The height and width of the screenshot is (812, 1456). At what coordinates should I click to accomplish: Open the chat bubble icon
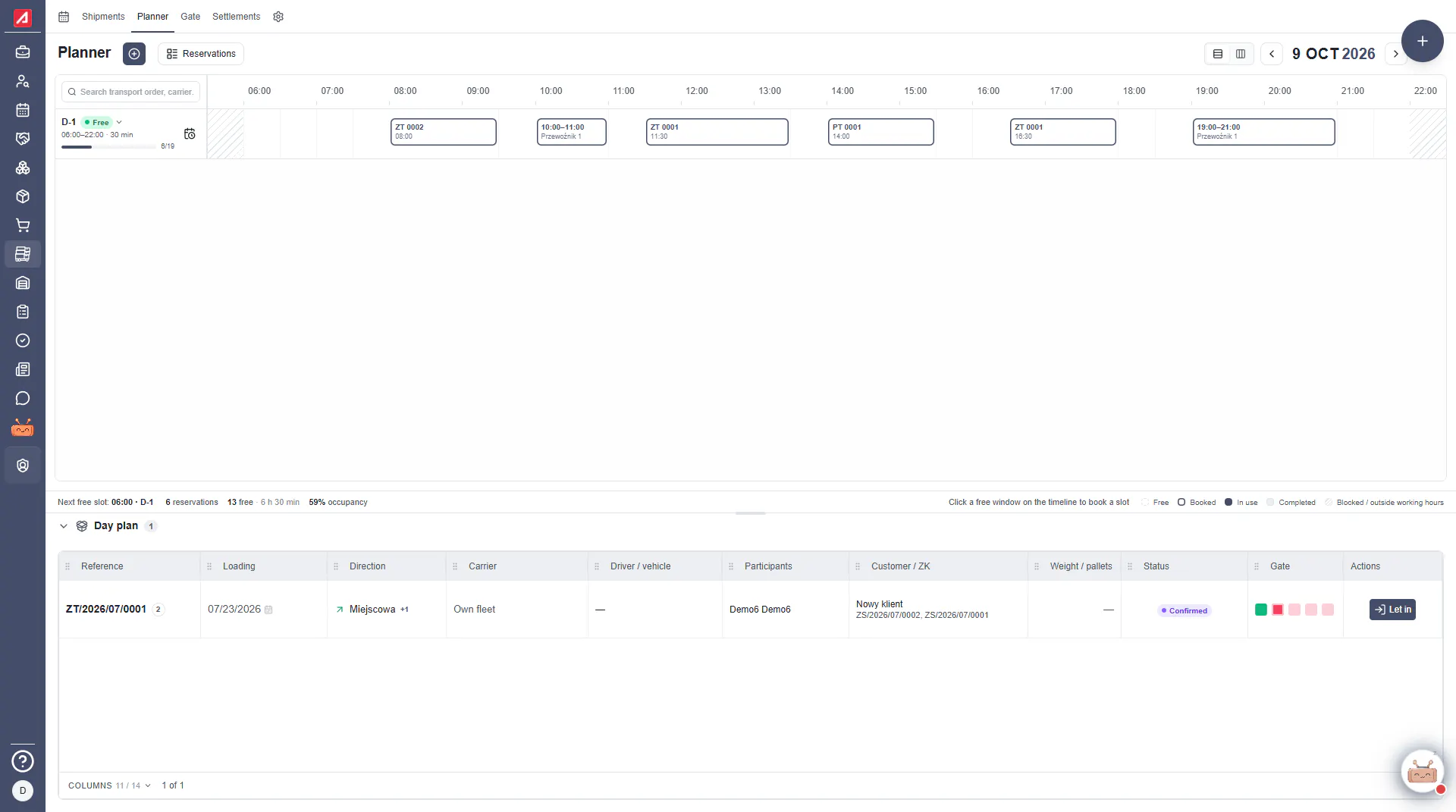pos(23,398)
